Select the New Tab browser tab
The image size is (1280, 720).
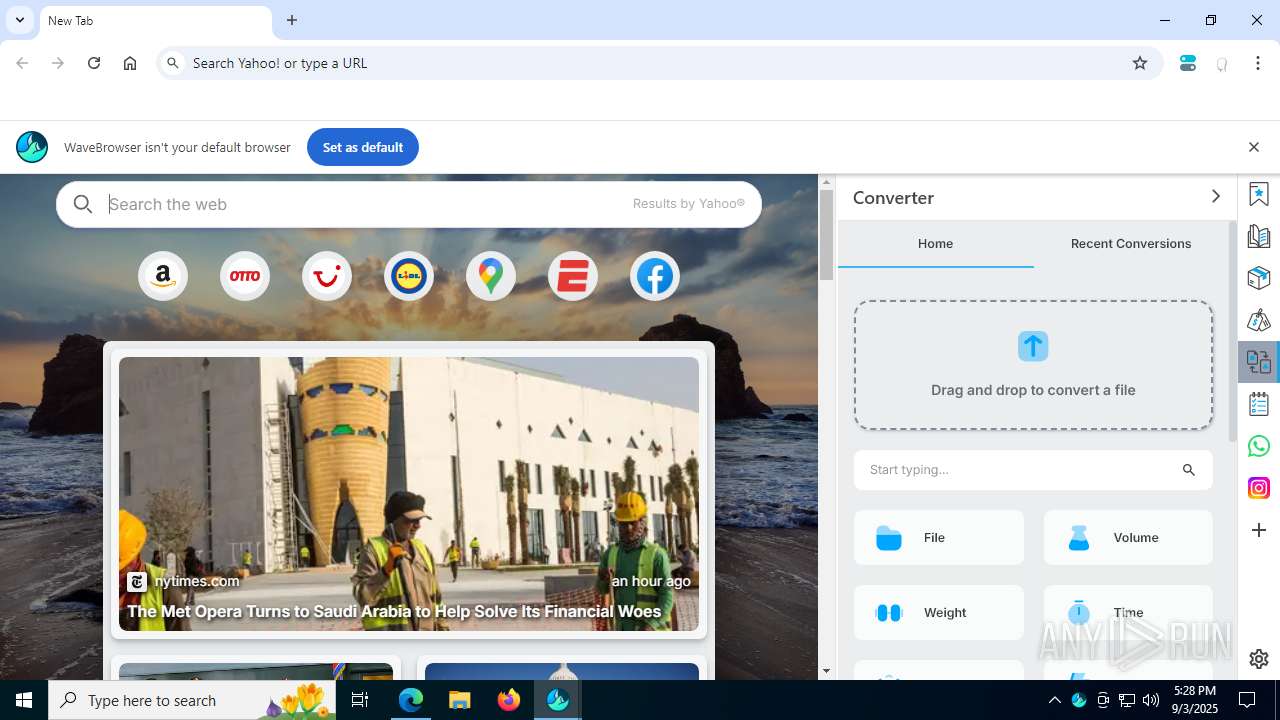[155, 21]
